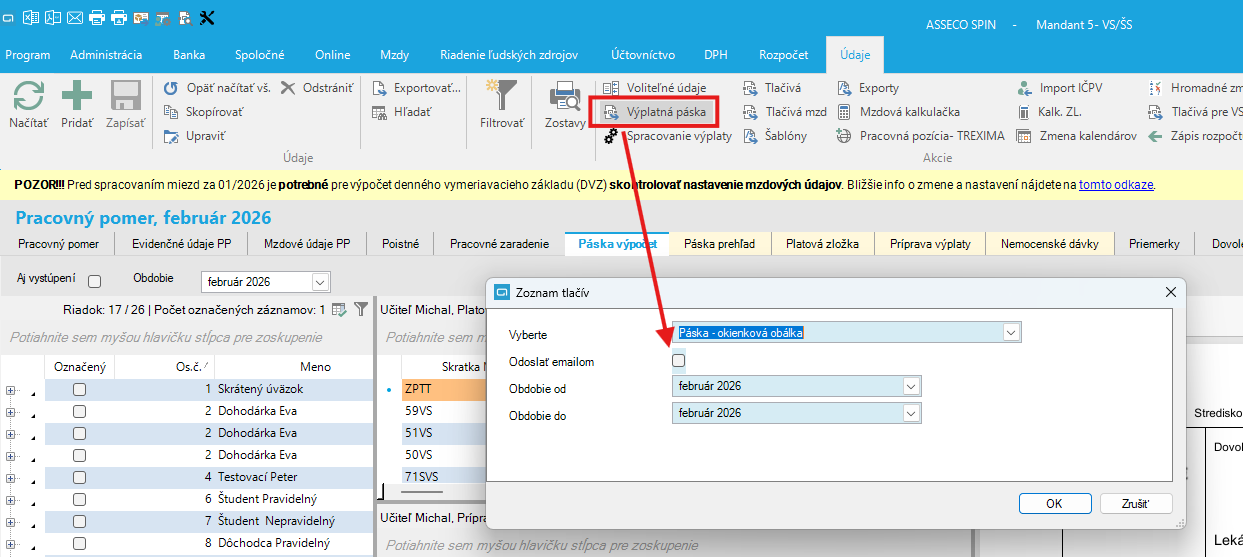The width and height of the screenshot is (1243, 557).
Task: Confirm dialog with OK button
Action: tap(1054, 504)
